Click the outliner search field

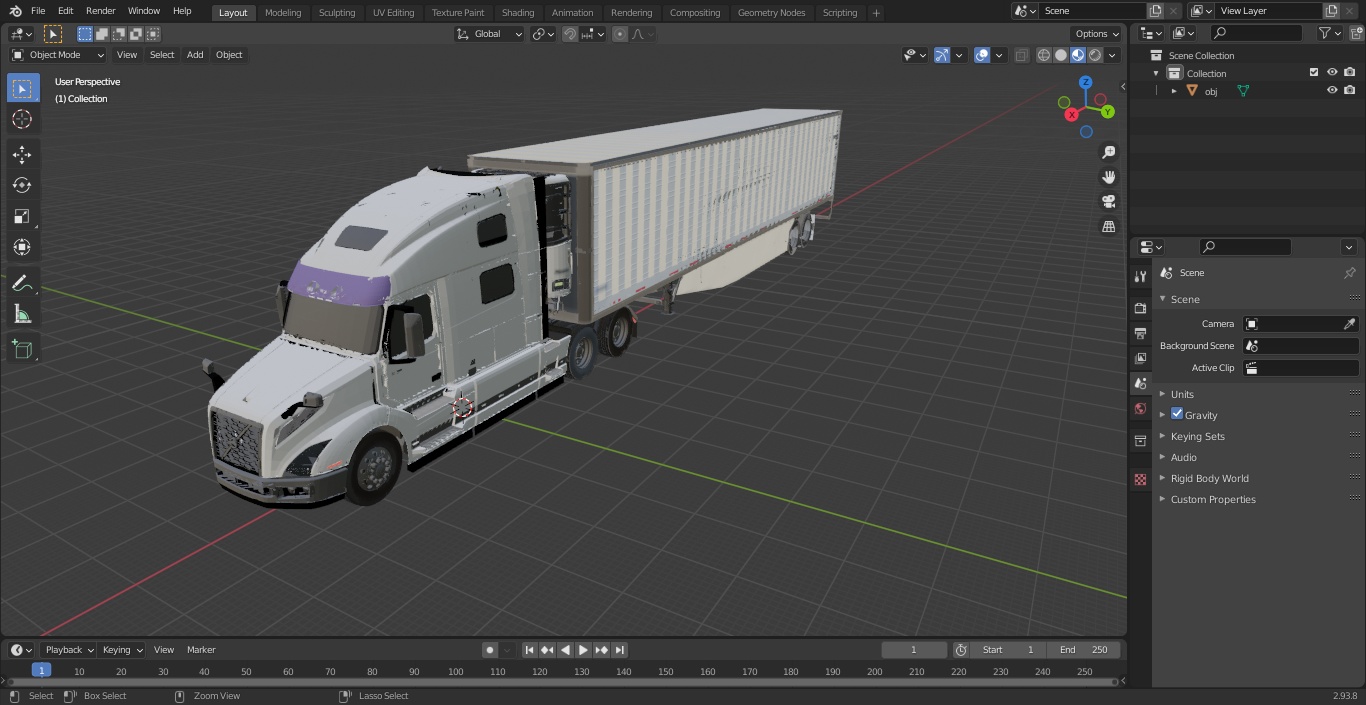point(1256,33)
